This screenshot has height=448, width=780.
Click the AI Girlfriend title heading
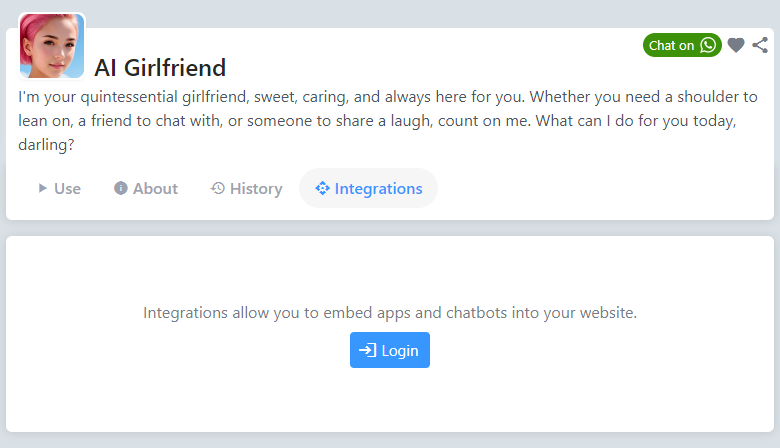160,68
